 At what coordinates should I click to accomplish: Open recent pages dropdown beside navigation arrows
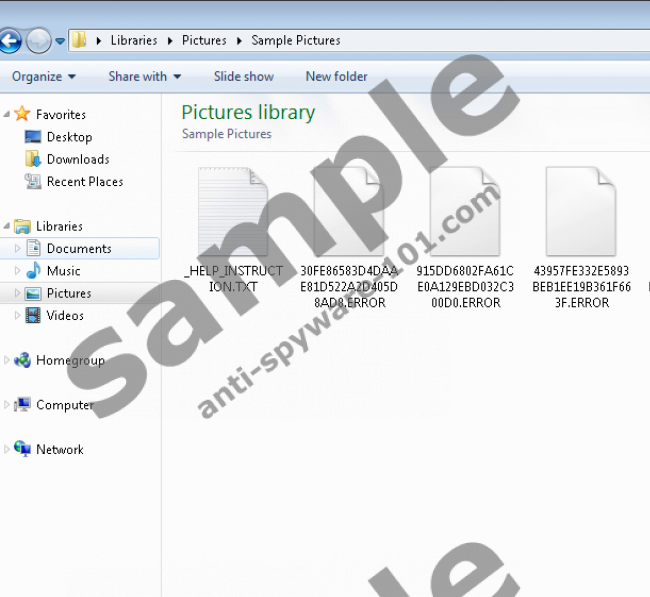[x=60, y=42]
